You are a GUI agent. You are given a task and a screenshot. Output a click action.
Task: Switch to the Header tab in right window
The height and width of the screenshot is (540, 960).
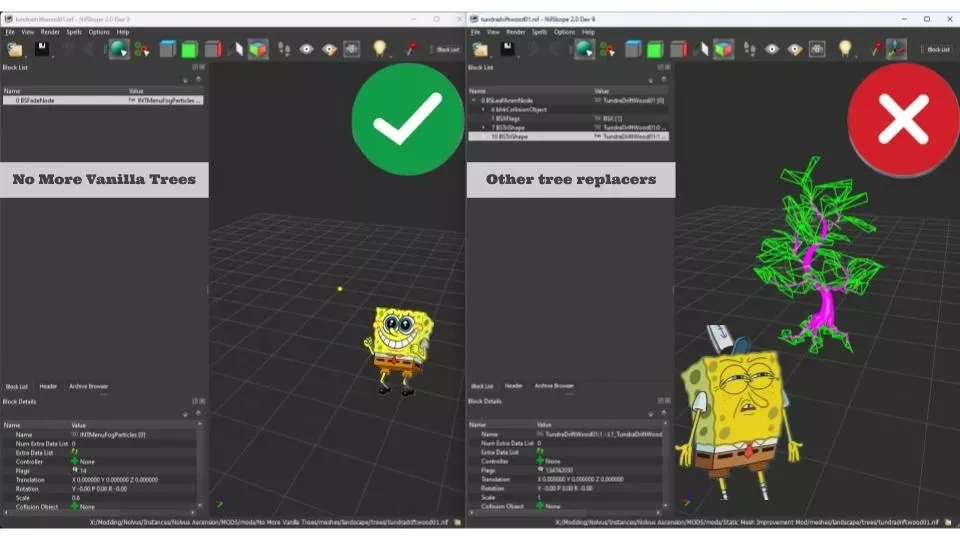(514, 386)
